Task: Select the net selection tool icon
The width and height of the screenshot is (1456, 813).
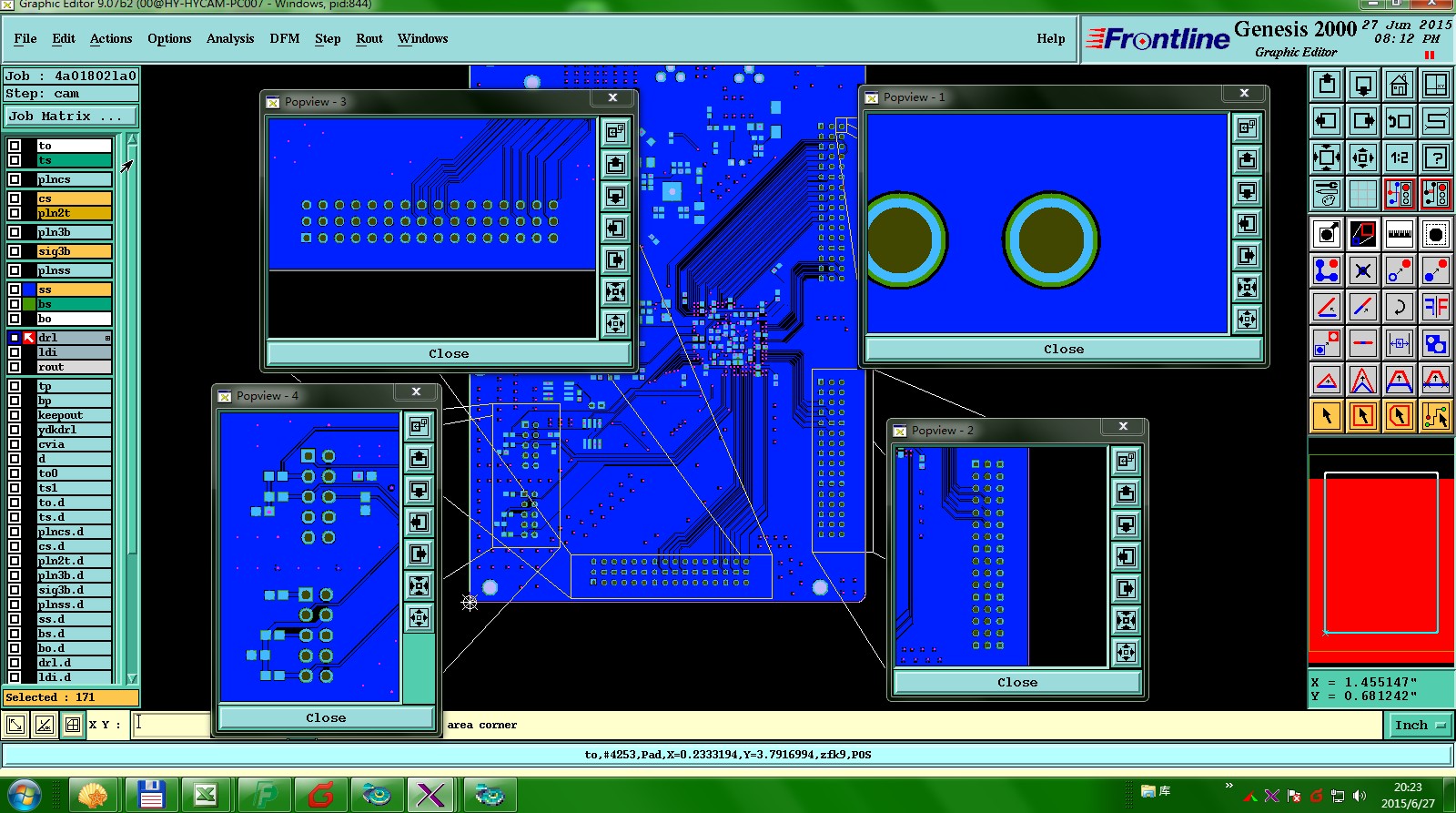Action: tap(1436, 416)
